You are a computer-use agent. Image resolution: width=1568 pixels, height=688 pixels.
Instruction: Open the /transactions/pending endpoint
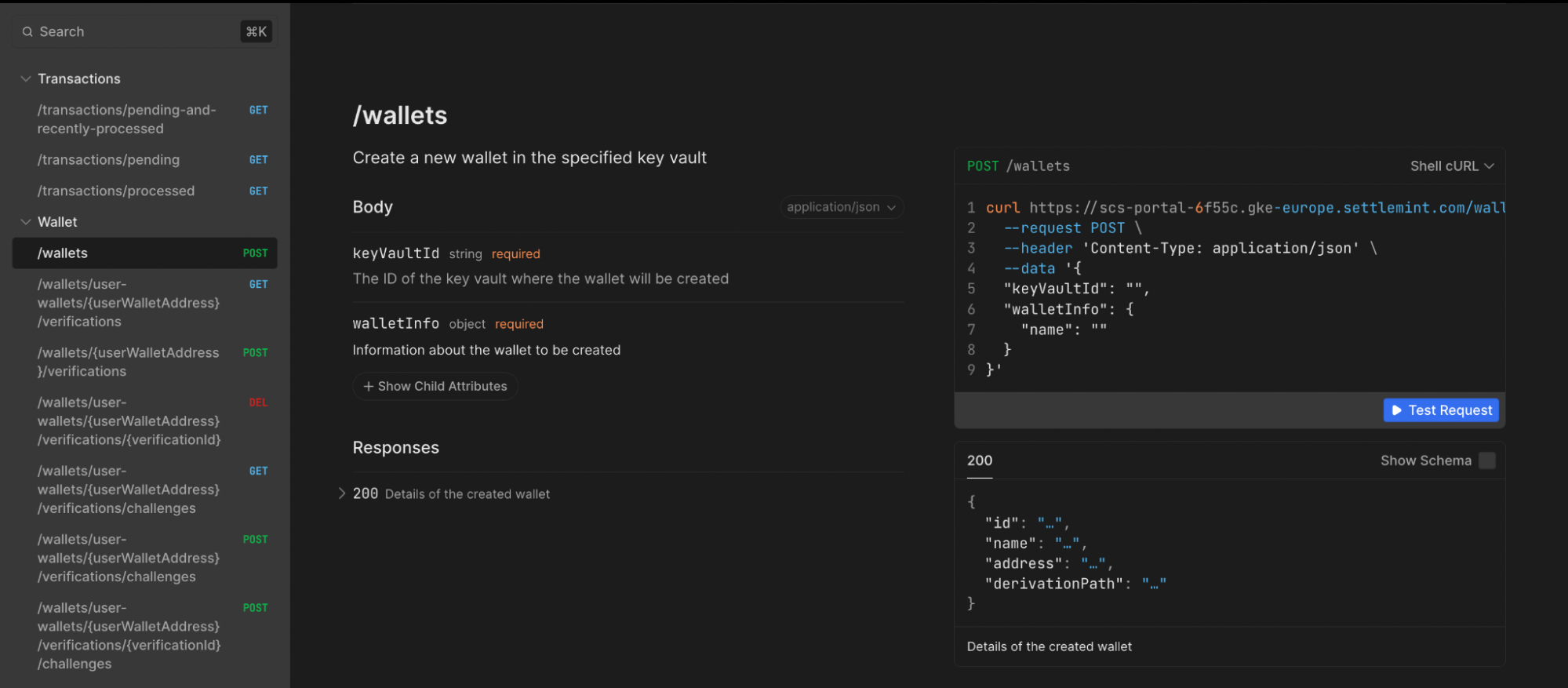click(x=144, y=160)
